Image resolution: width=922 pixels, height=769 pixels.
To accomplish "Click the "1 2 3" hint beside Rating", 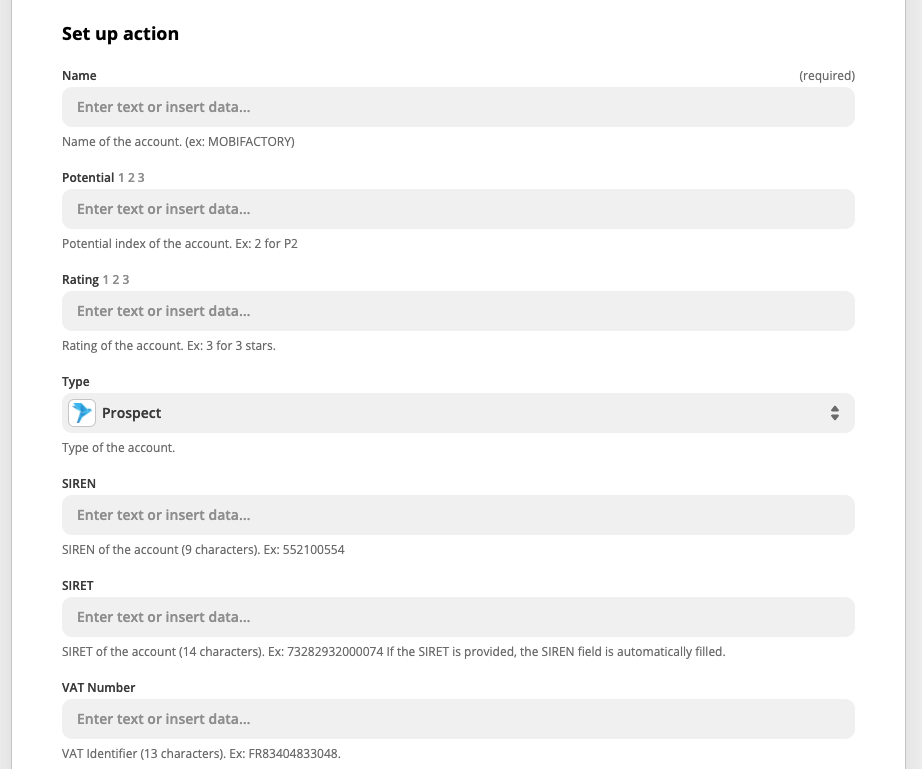I will click(x=116, y=280).
